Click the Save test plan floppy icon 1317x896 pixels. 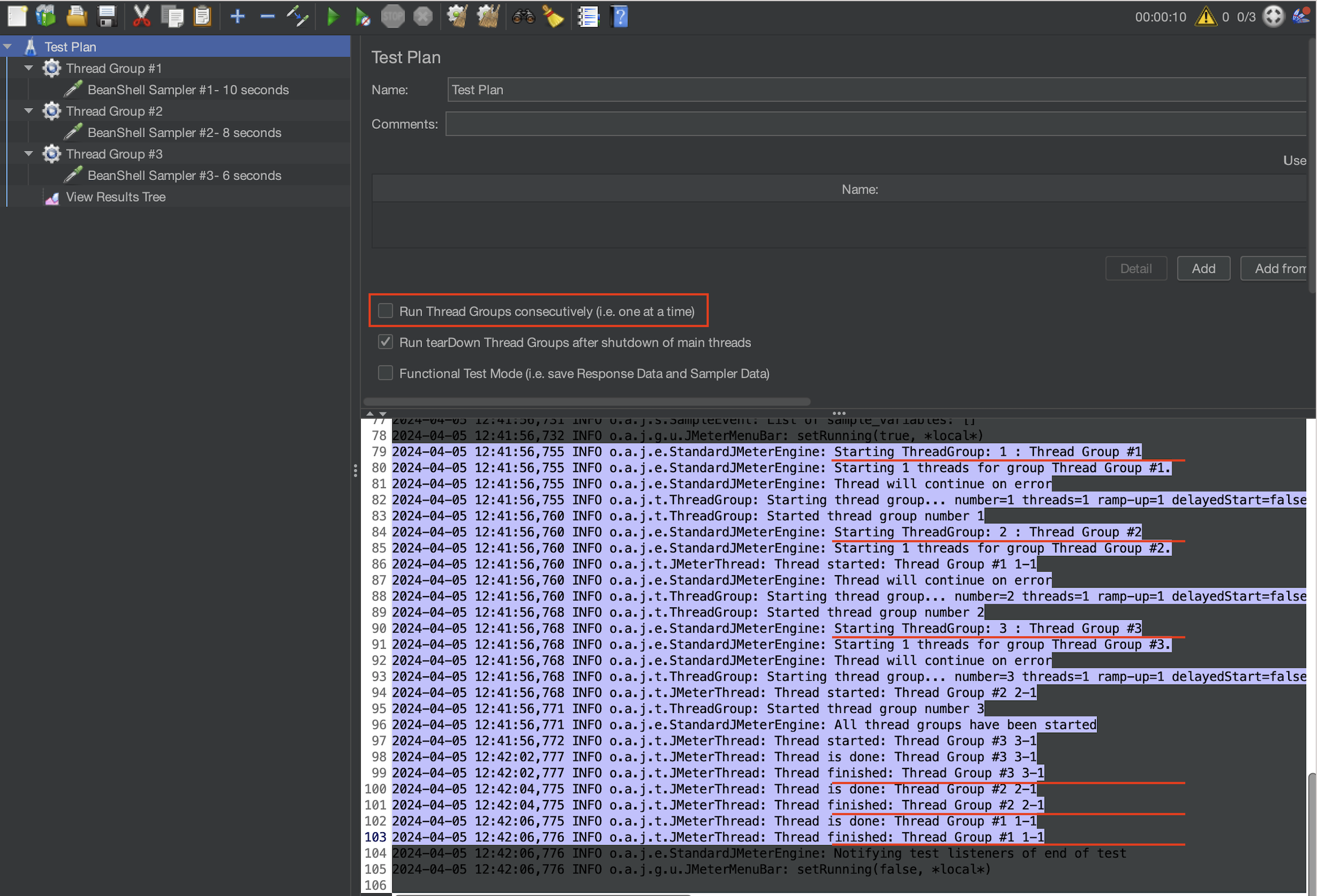tap(106, 17)
